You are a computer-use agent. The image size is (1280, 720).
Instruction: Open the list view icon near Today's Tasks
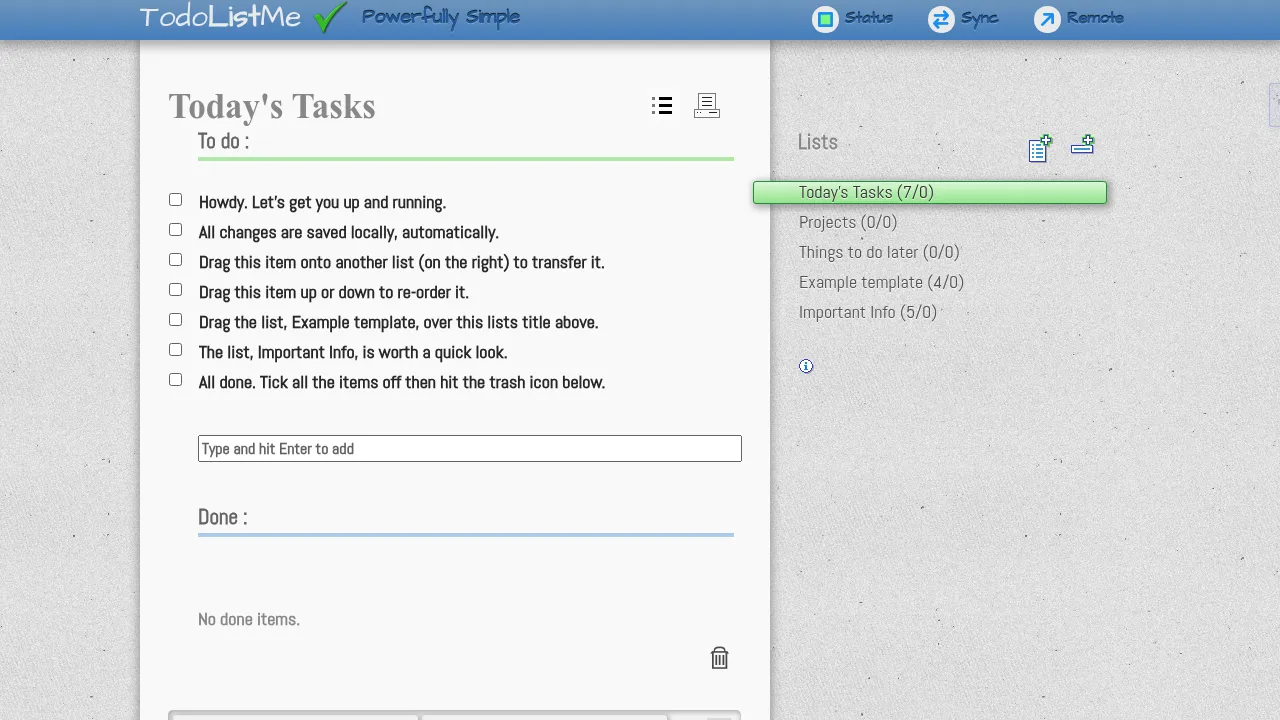click(x=662, y=105)
